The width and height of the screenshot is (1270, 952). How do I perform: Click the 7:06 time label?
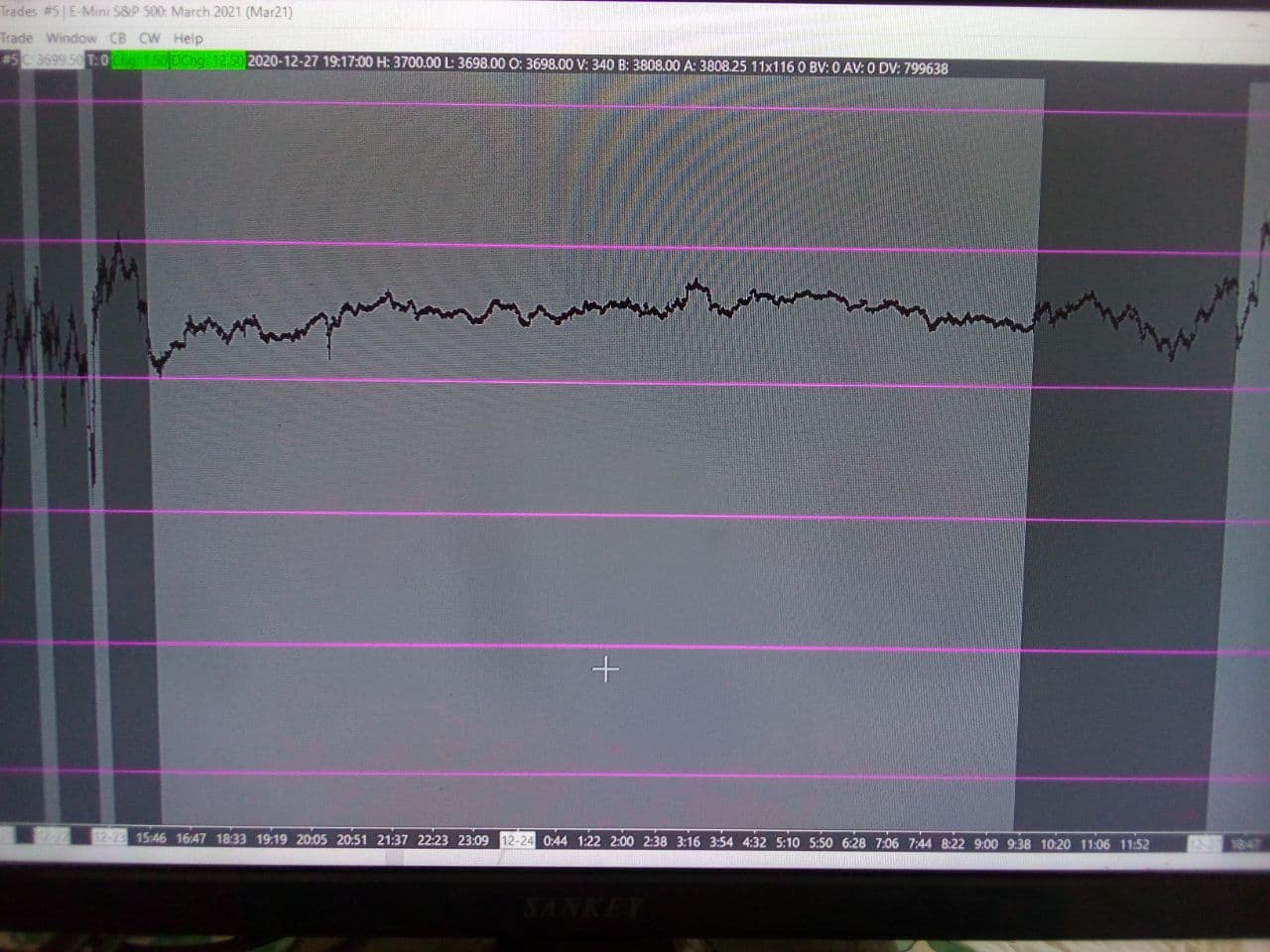[887, 843]
